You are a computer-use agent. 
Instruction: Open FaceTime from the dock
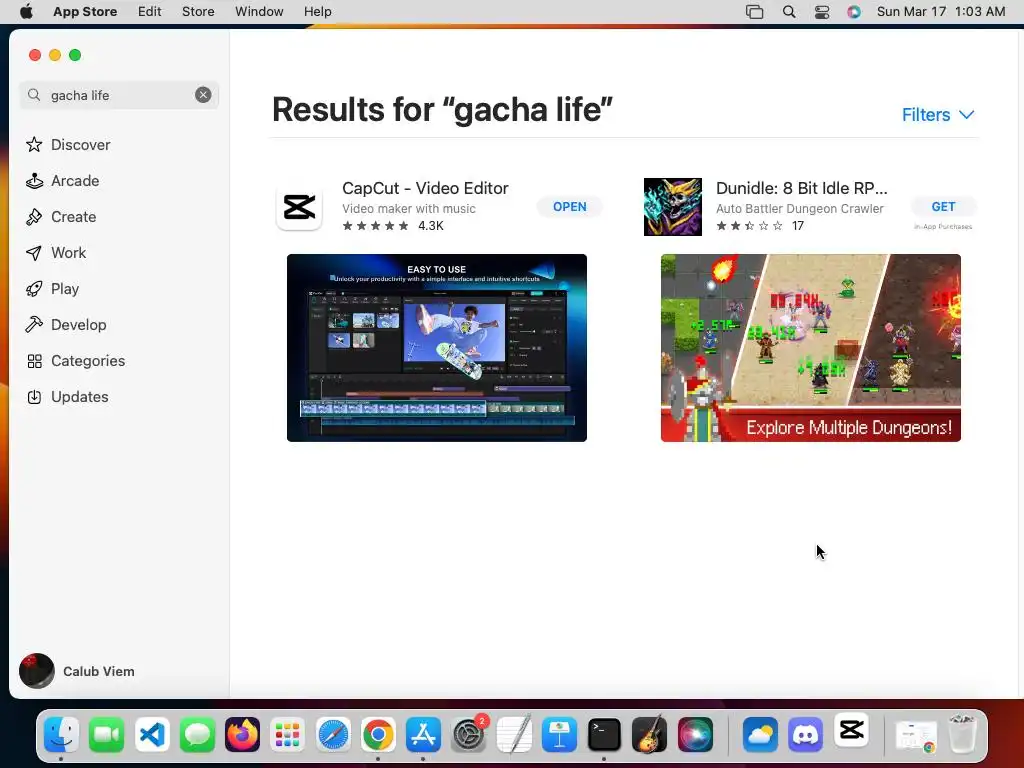[x=106, y=735]
